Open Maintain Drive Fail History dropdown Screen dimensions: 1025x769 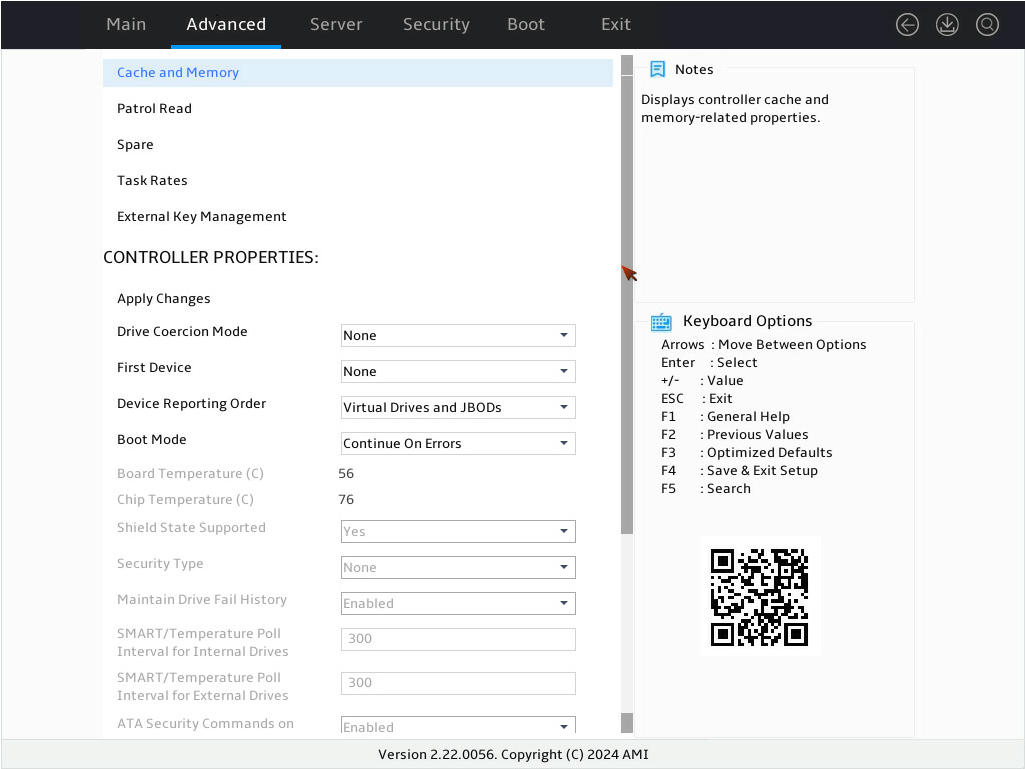pyautogui.click(x=458, y=604)
